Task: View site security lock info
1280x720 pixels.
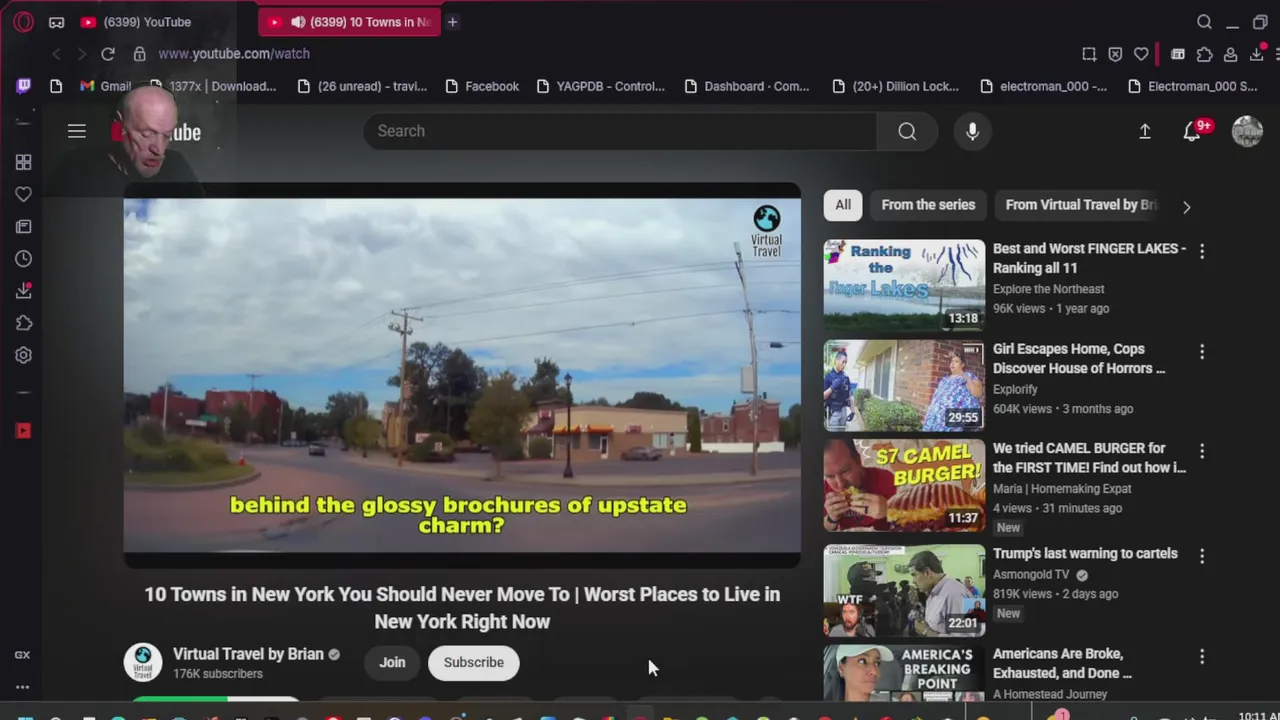Action: point(140,54)
